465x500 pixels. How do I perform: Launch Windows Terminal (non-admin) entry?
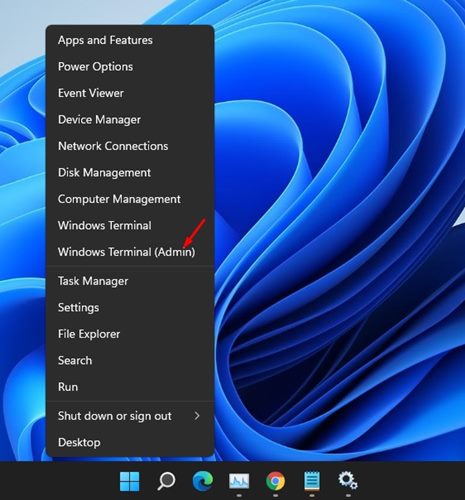130,225
